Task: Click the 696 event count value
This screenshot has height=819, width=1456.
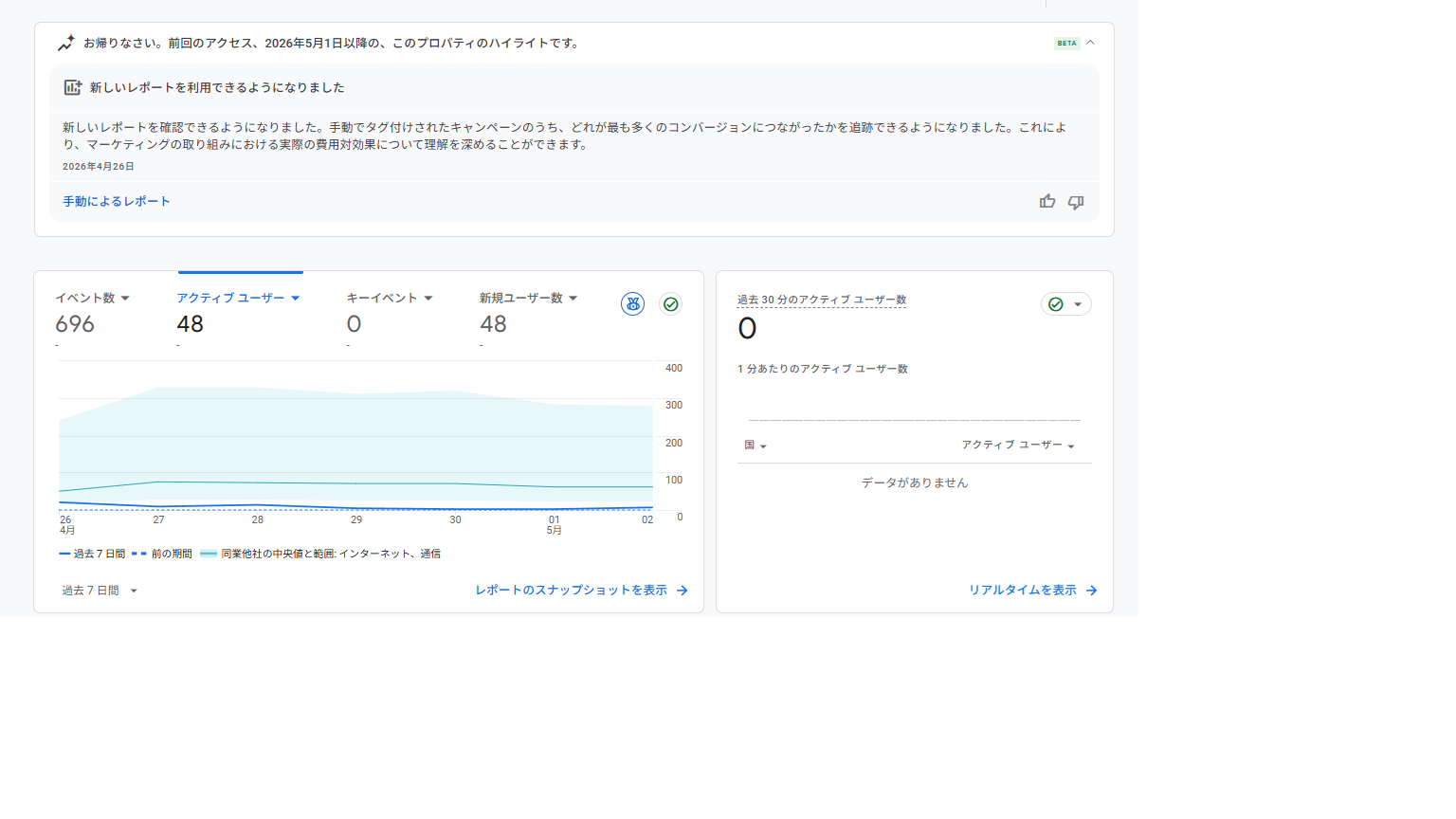Action: click(75, 324)
